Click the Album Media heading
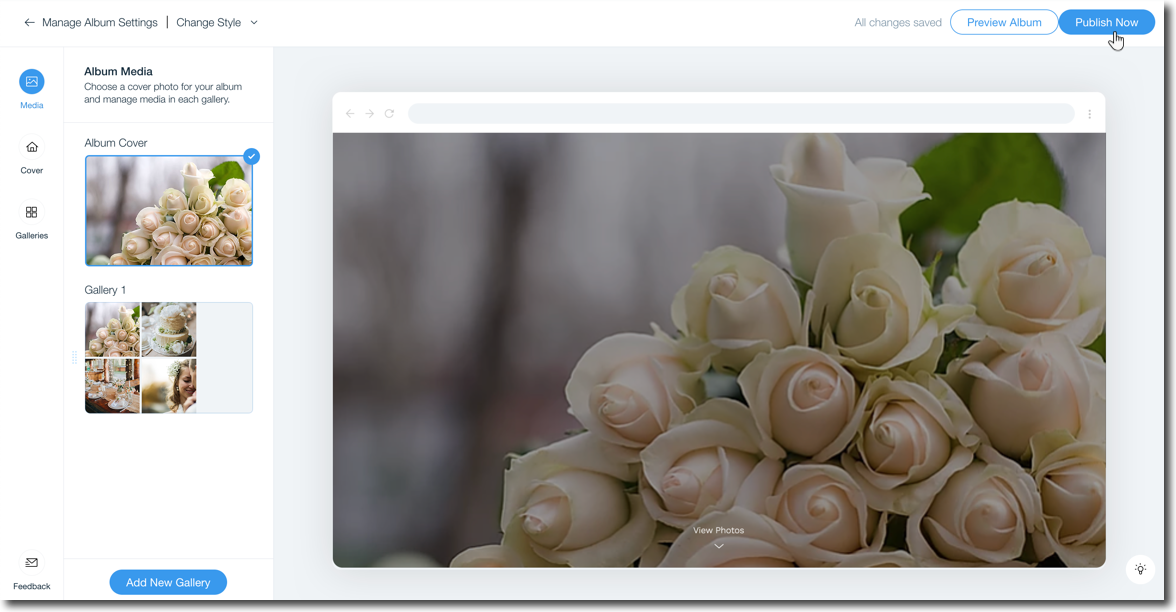The height and width of the screenshot is (612, 1176). (118, 71)
